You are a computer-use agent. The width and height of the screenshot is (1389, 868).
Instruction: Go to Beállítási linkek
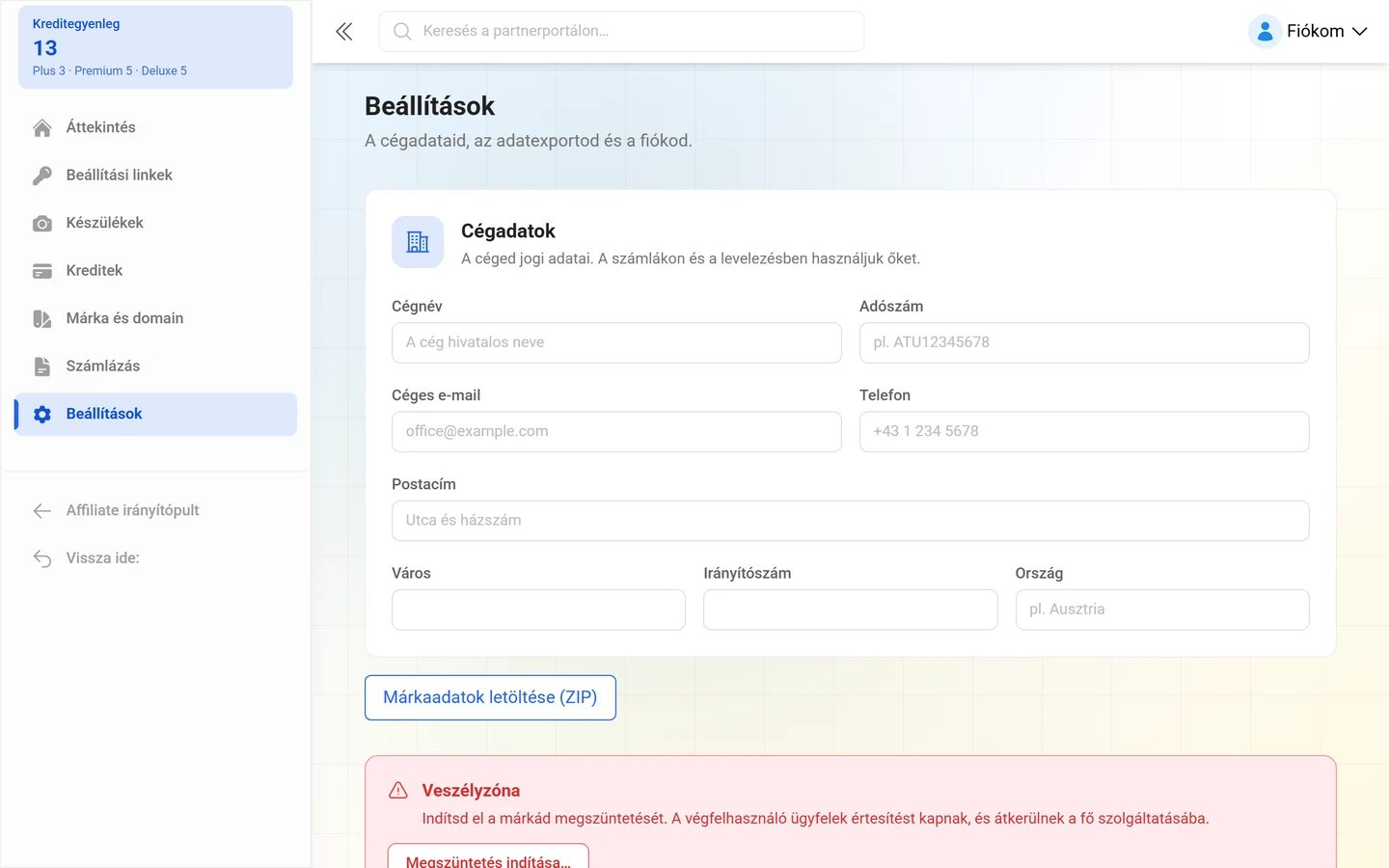155,176
